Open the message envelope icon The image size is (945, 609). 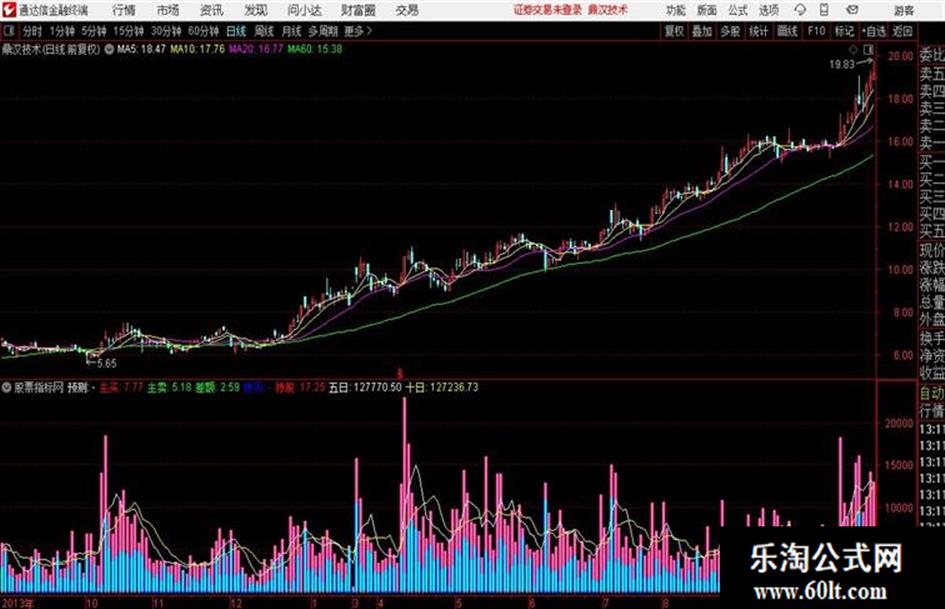tap(852, 10)
